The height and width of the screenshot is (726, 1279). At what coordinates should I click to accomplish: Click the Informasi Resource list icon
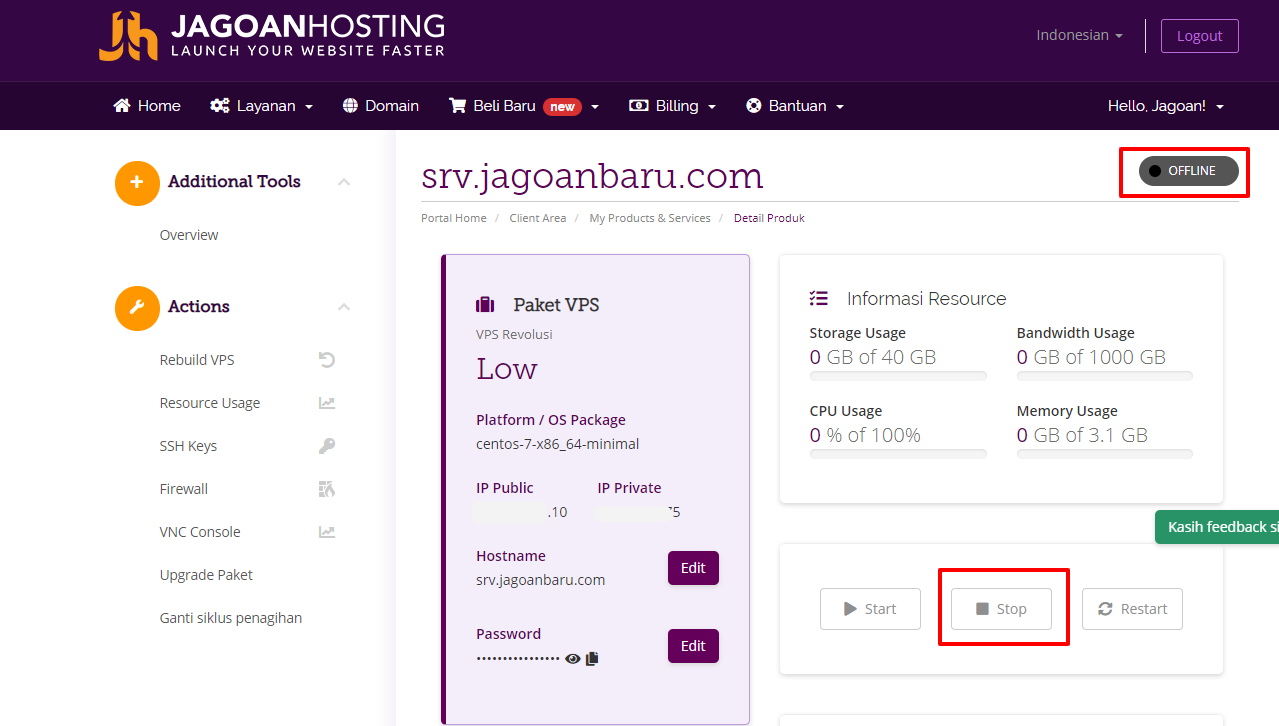(819, 298)
